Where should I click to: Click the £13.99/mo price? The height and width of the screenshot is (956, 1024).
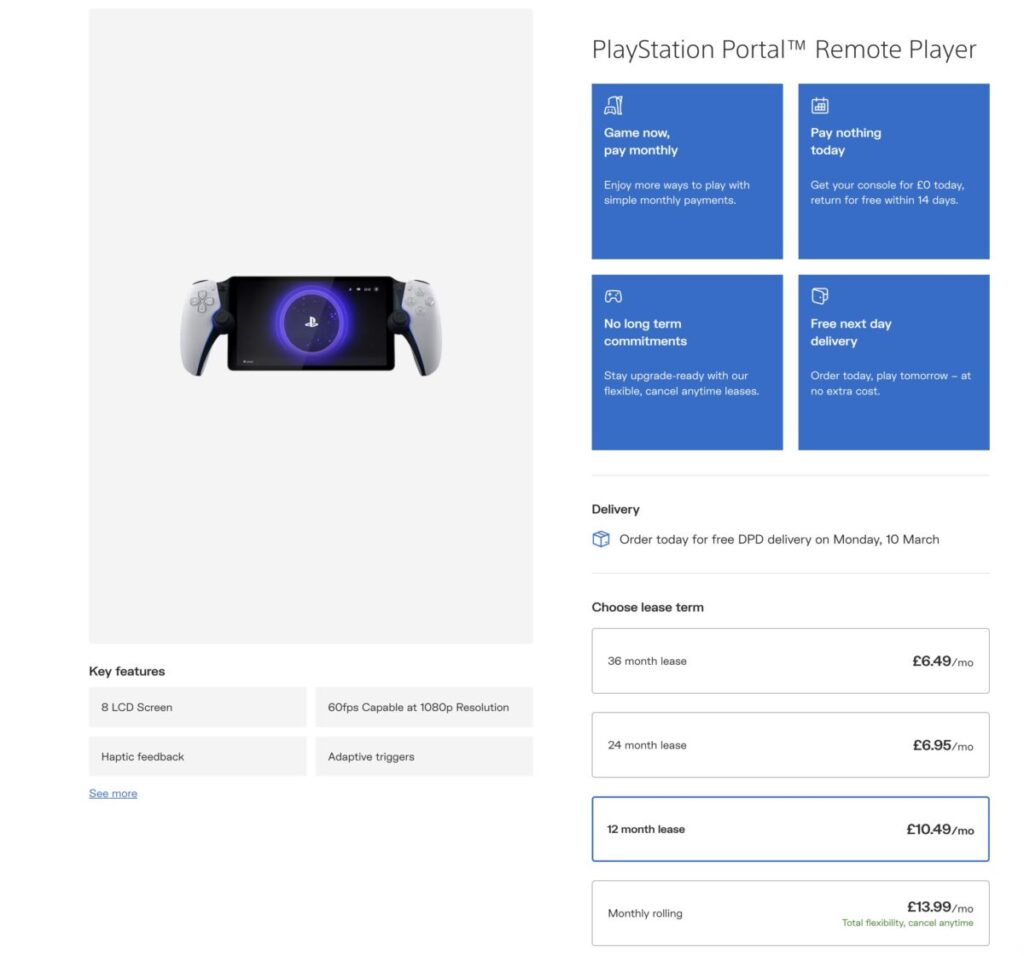pyautogui.click(x=940, y=907)
